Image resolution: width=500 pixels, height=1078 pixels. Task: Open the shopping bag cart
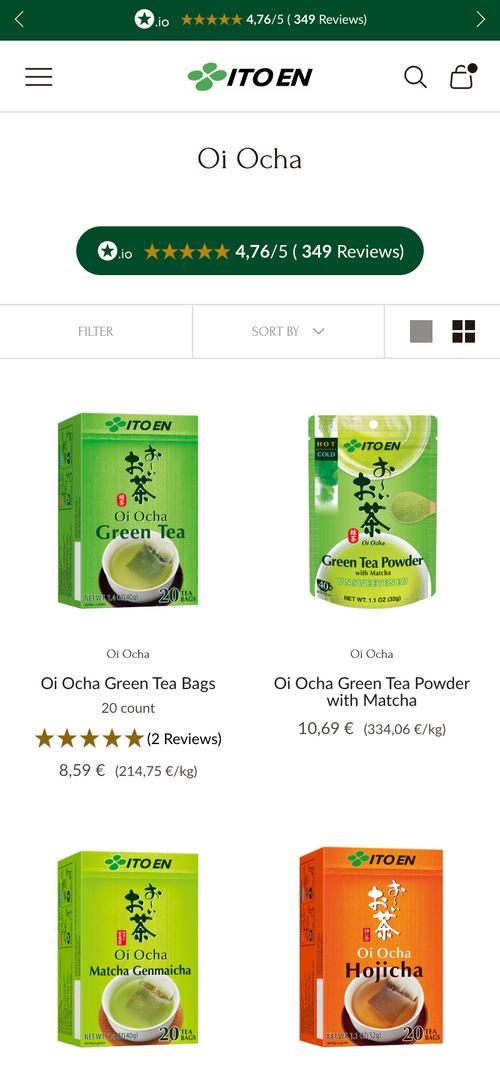(462, 76)
